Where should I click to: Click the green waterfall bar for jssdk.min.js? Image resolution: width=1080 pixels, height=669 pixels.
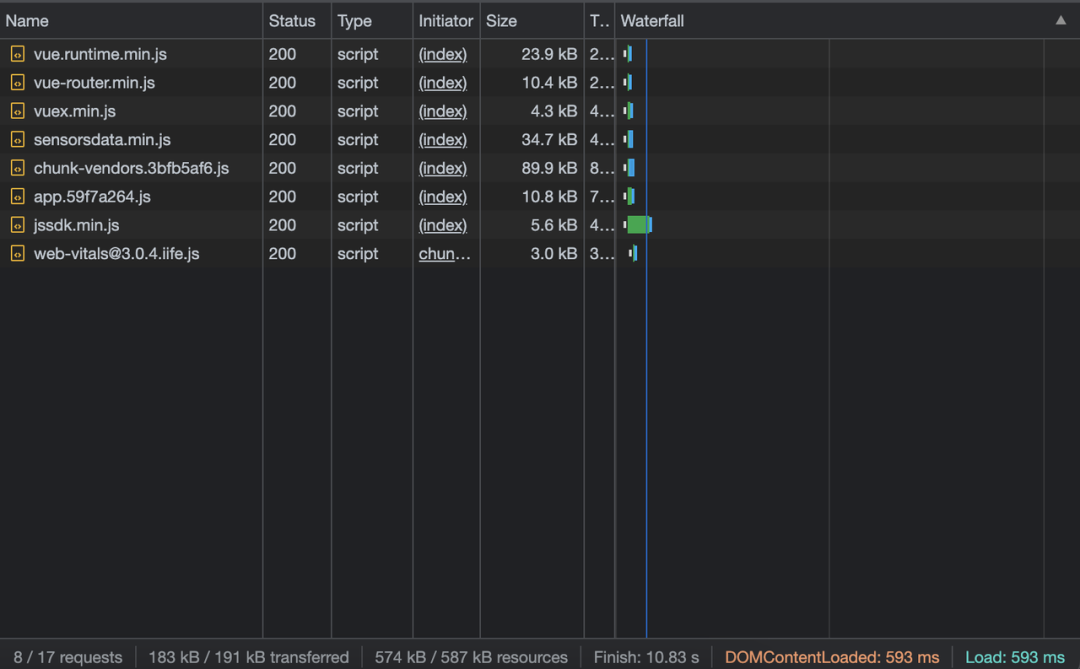[x=637, y=225]
